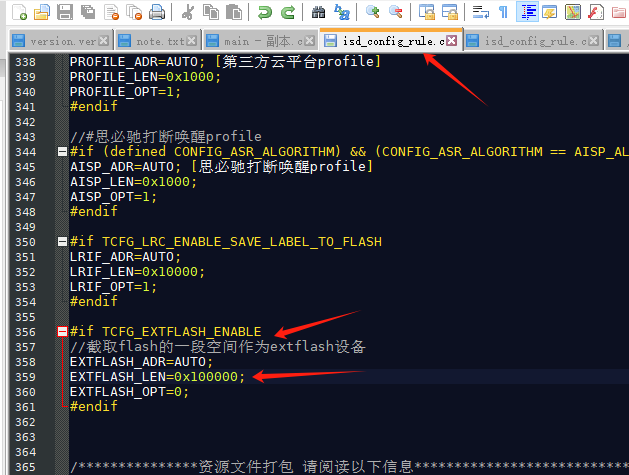
Task: Close the active isd_config_rule.c tab
Action: pyautogui.click(x=452, y=41)
